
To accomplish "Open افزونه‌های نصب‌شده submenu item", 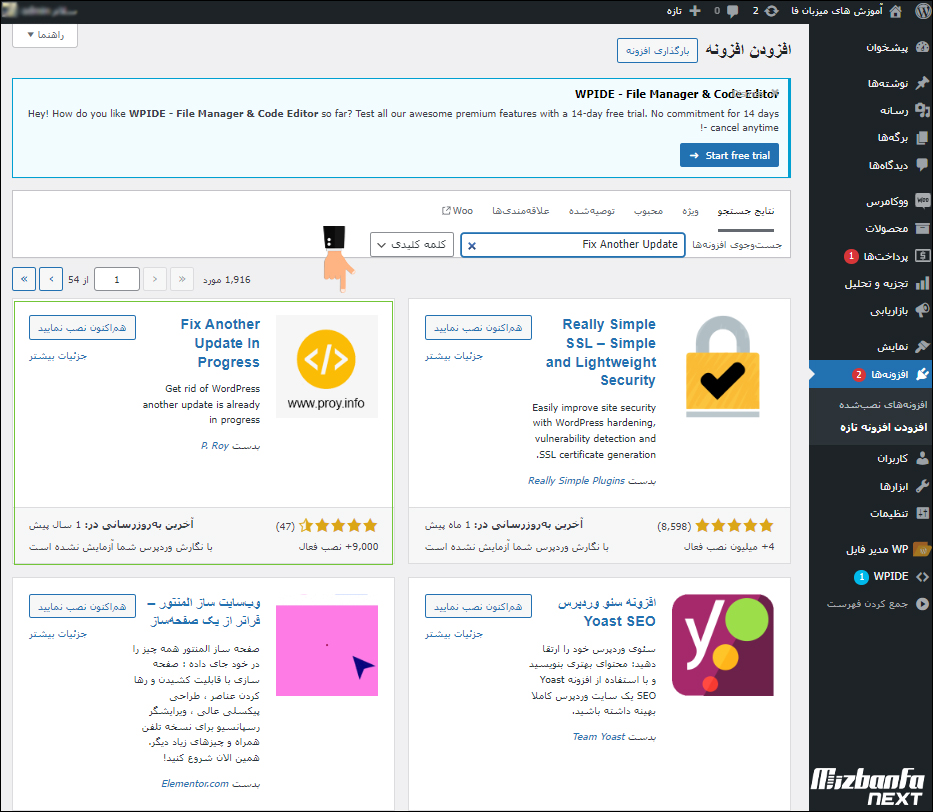I will point(883,405).
